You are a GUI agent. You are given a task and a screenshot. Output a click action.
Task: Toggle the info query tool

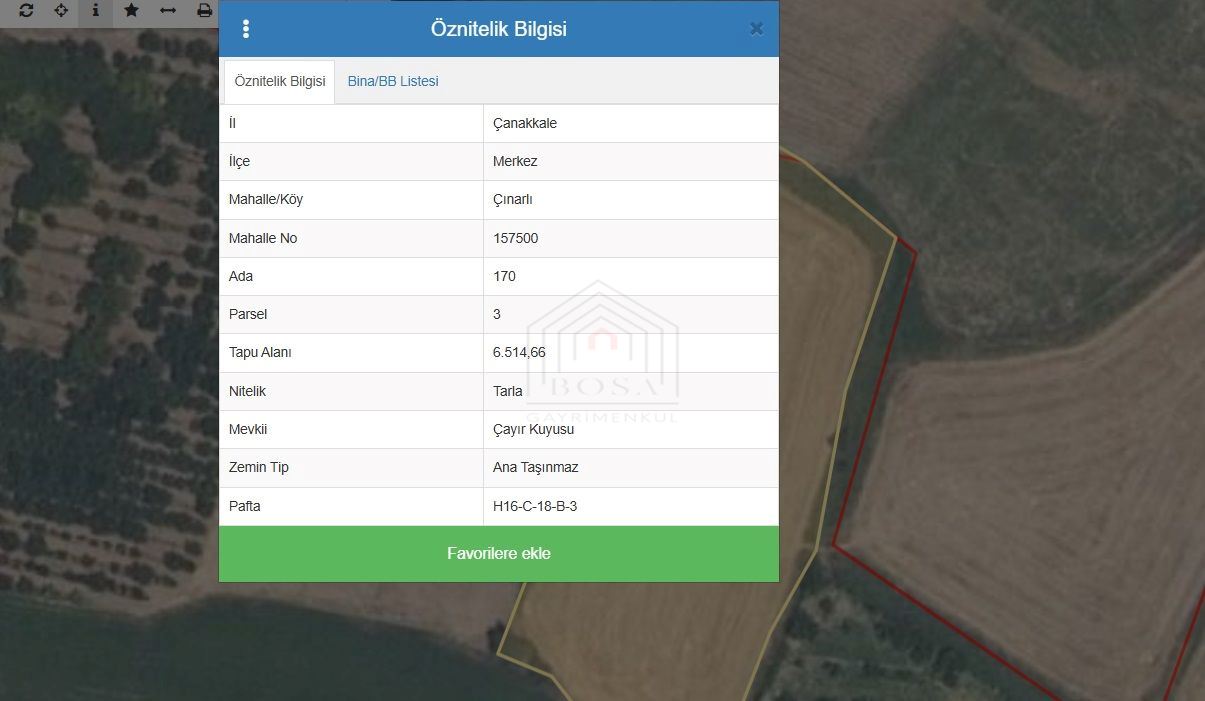pyautogui.click(x=96, y=11)
